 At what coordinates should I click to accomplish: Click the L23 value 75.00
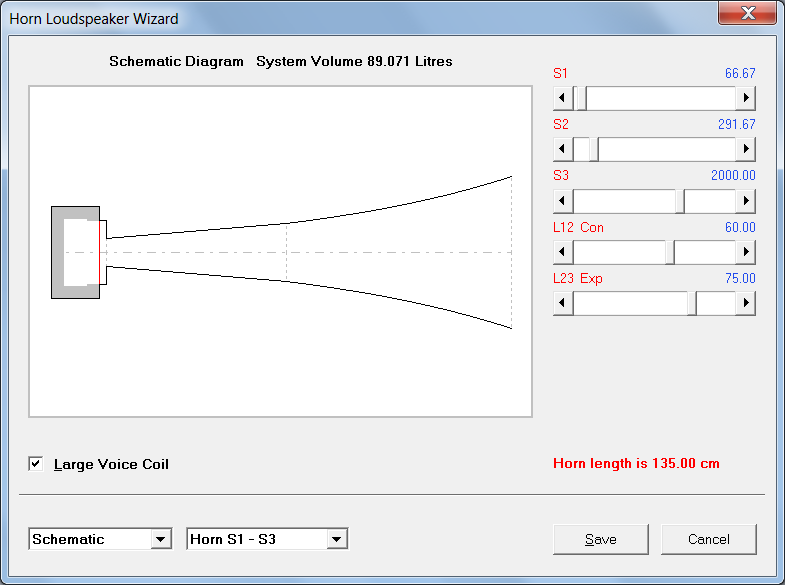pos(740,278)
